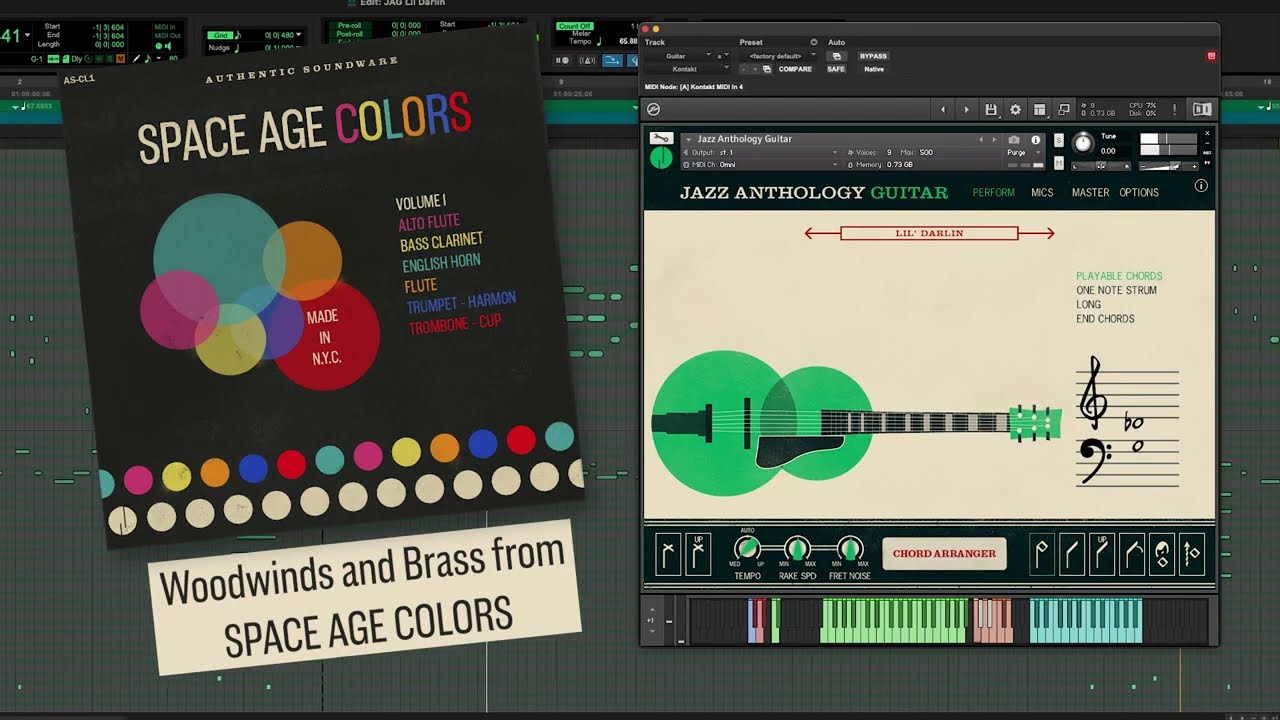Viewport: 1280px width, 720px height.
Task: Toggle the Pre-roll button
Action: tap(350, 25)
